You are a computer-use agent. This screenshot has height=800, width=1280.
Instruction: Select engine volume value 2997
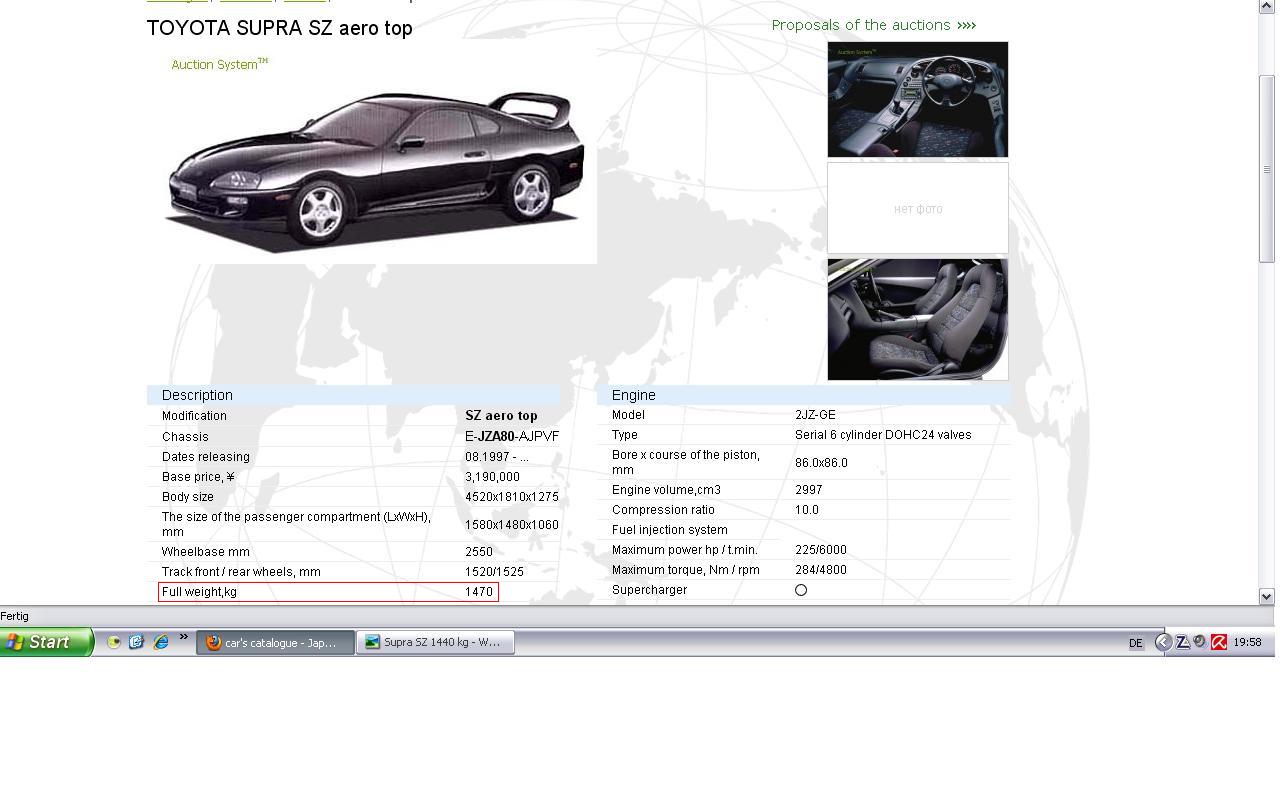(x=808, y=490)
